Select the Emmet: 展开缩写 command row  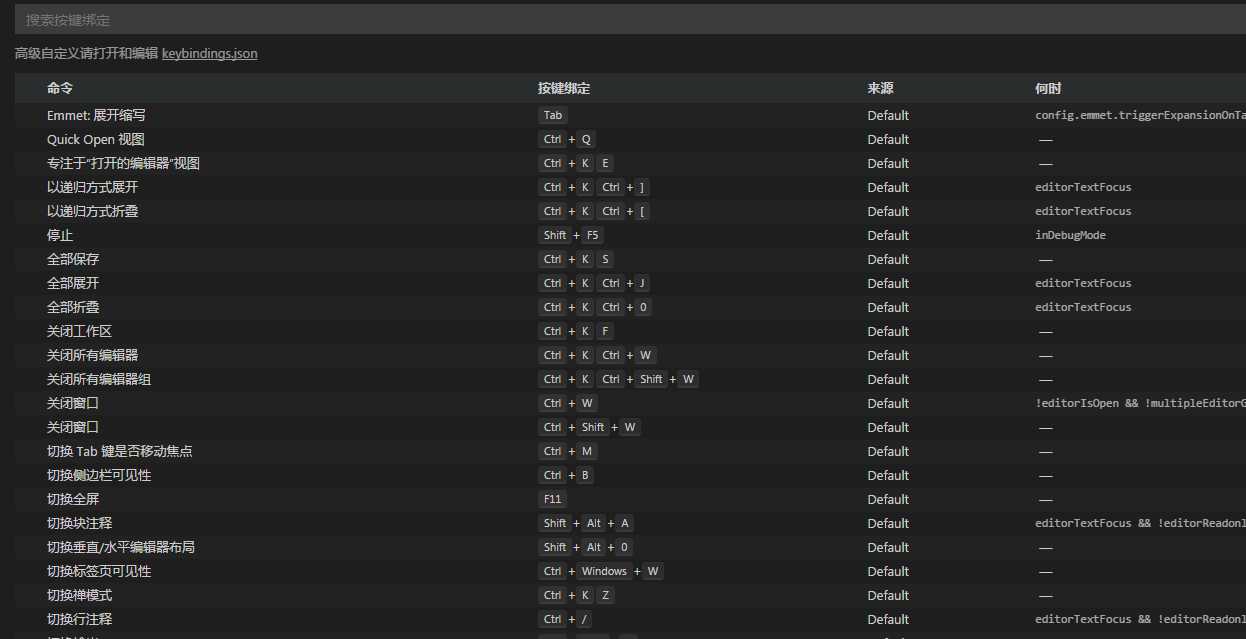coord(96,115)
